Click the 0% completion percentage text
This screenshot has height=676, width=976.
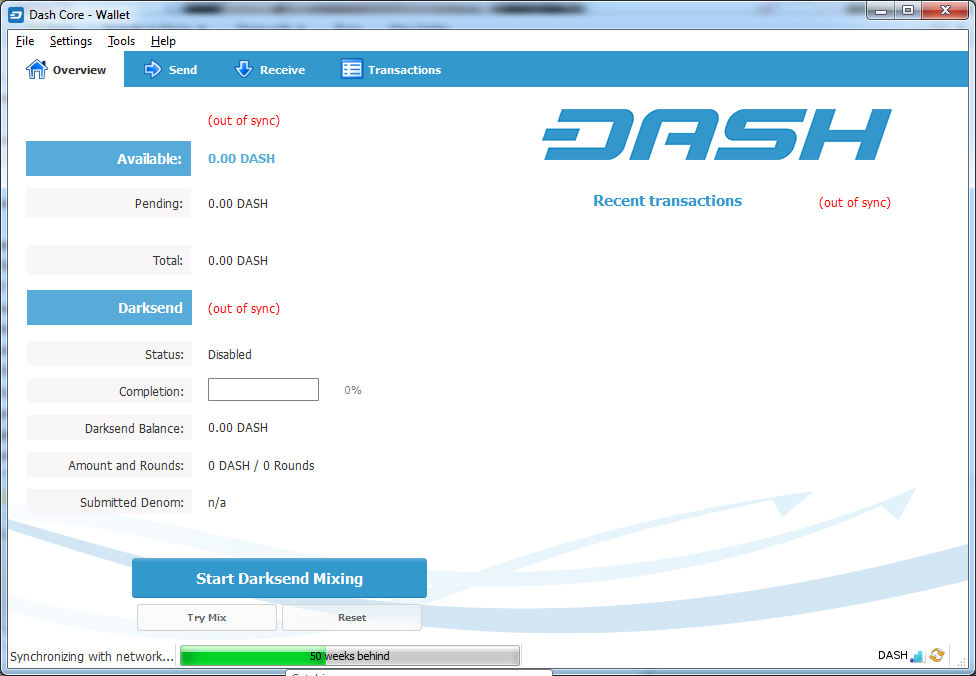tap(353, 390)
